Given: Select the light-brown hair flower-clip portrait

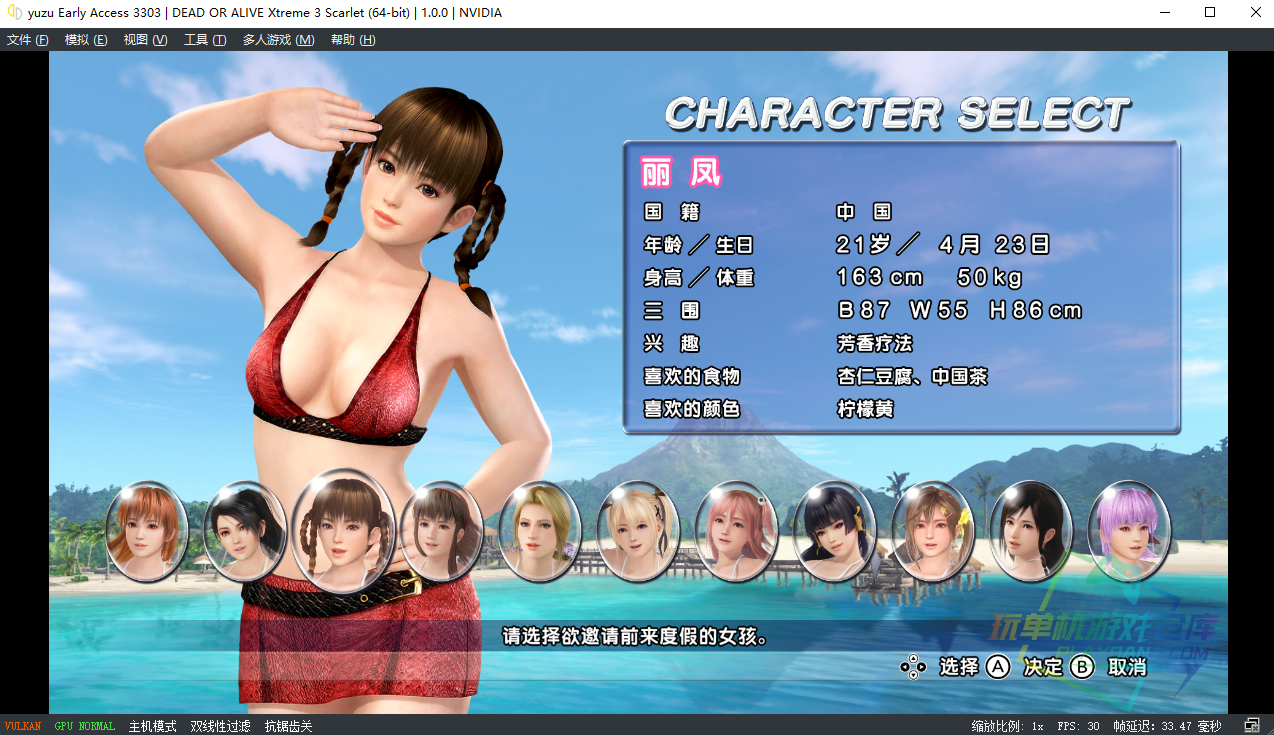Looking at the screenshot, I should [x=932, y=531].
